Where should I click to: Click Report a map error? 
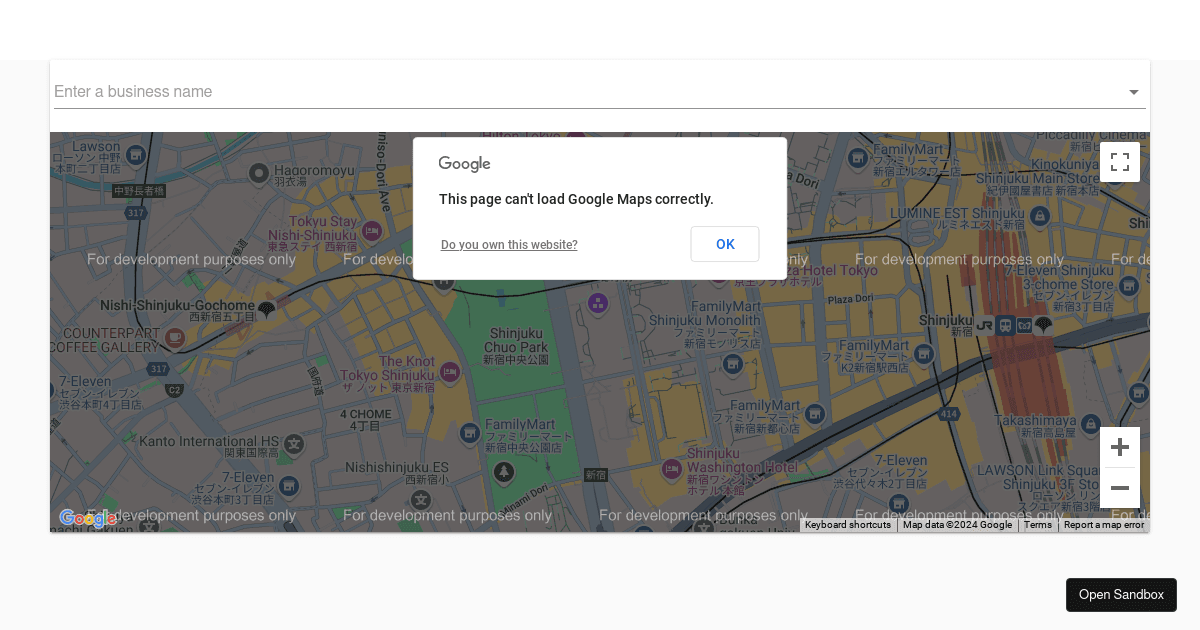point(1104,525)
